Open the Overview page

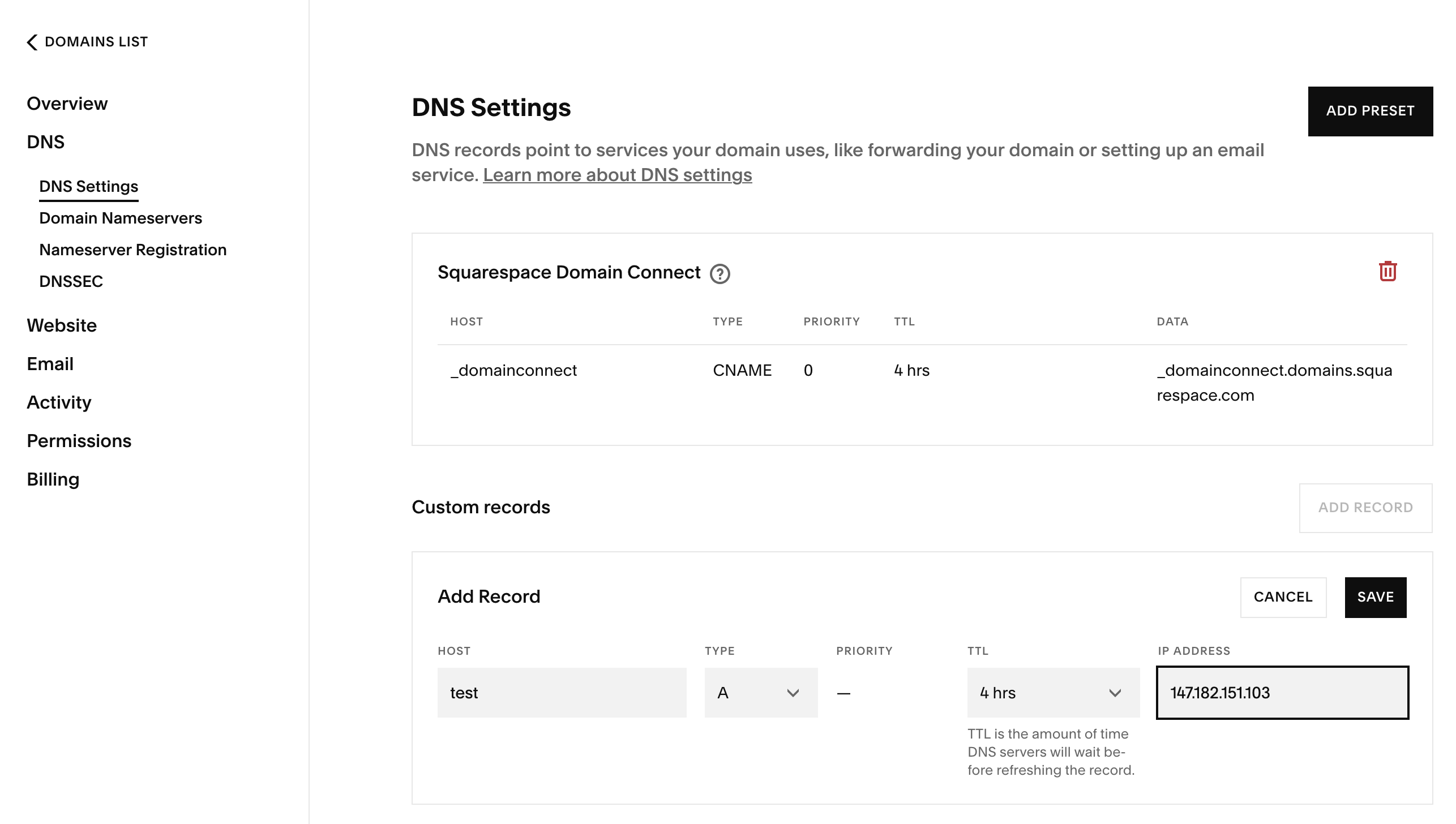tap(67, 103)
